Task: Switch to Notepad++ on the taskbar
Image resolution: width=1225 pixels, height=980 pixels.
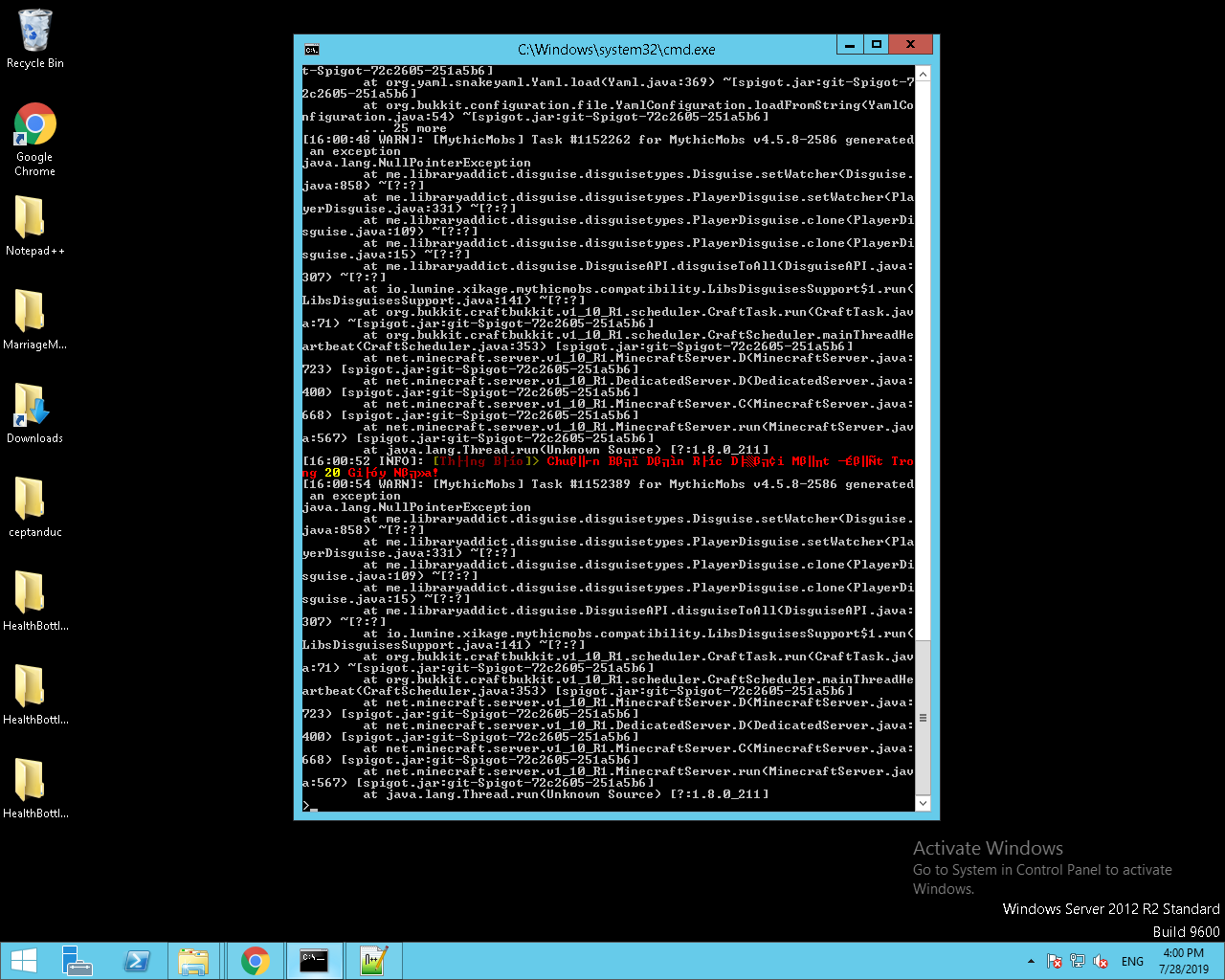Action: coord(373,961)
